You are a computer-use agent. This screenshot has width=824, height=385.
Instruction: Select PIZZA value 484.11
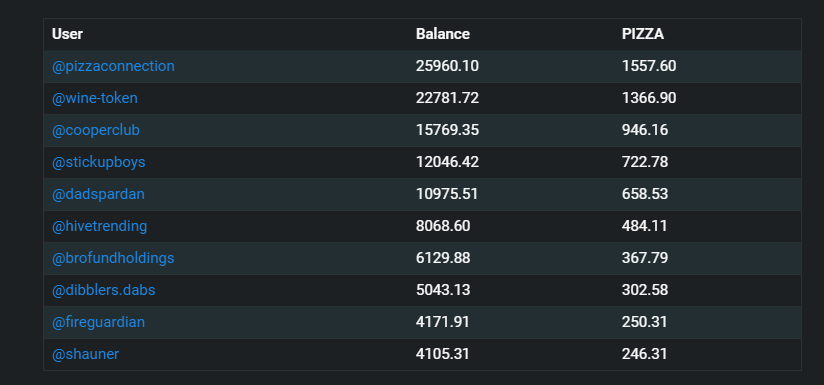[x=644, y=226]
